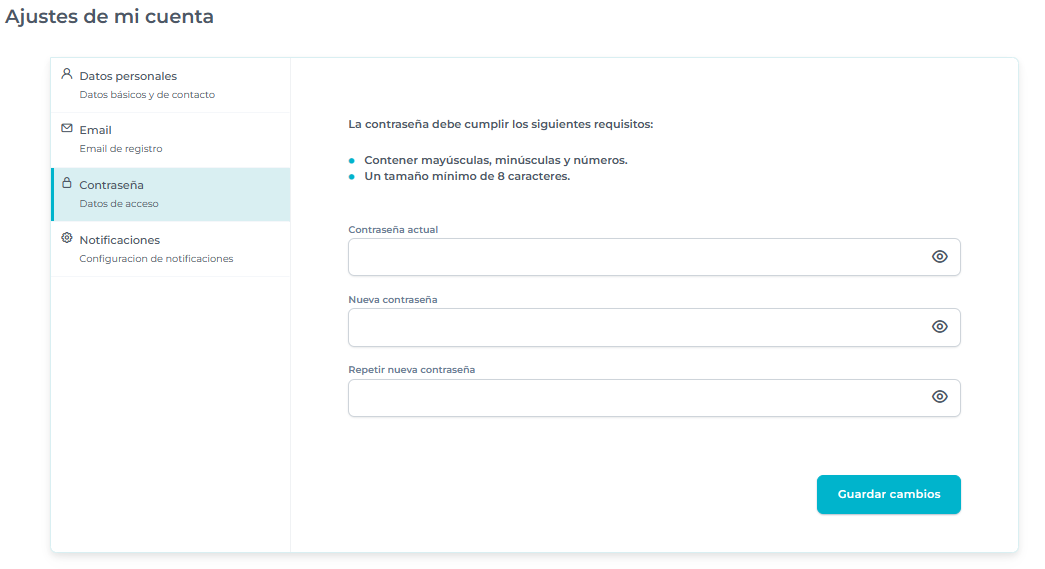Select the Contraseña sidebar item
This screenshot has width=1045, height=569.
point(111,185)
